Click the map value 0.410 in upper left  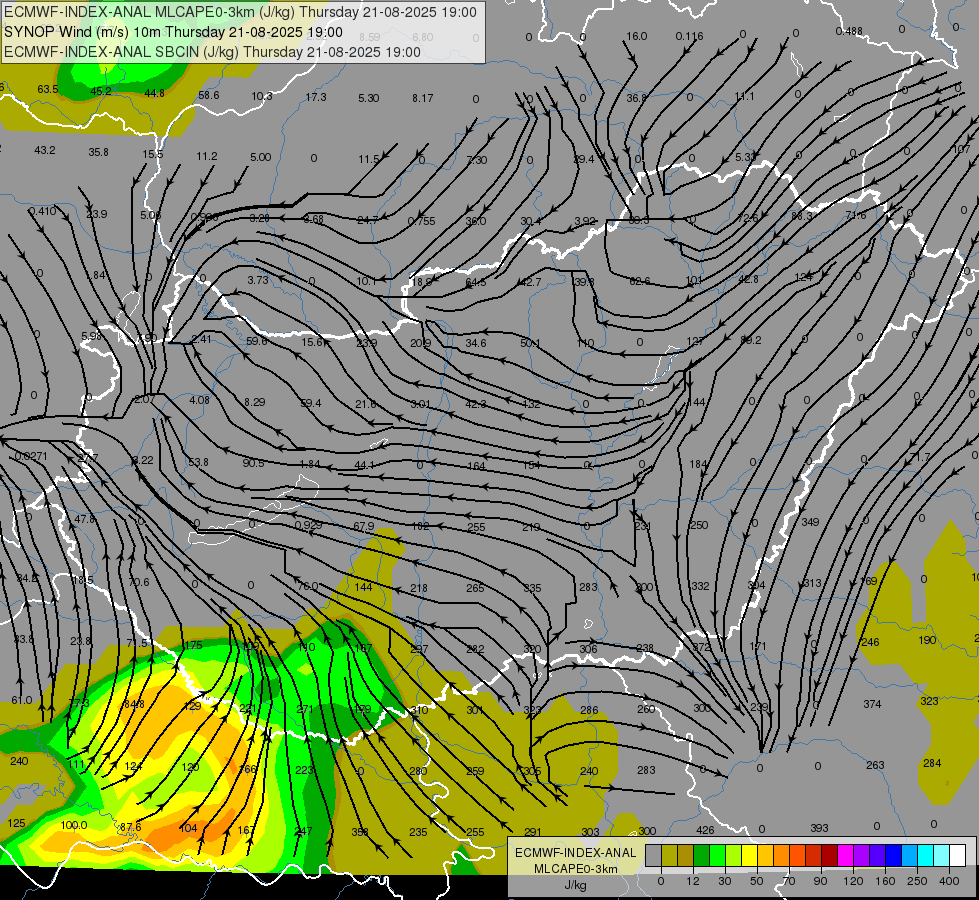click(42, 211)
